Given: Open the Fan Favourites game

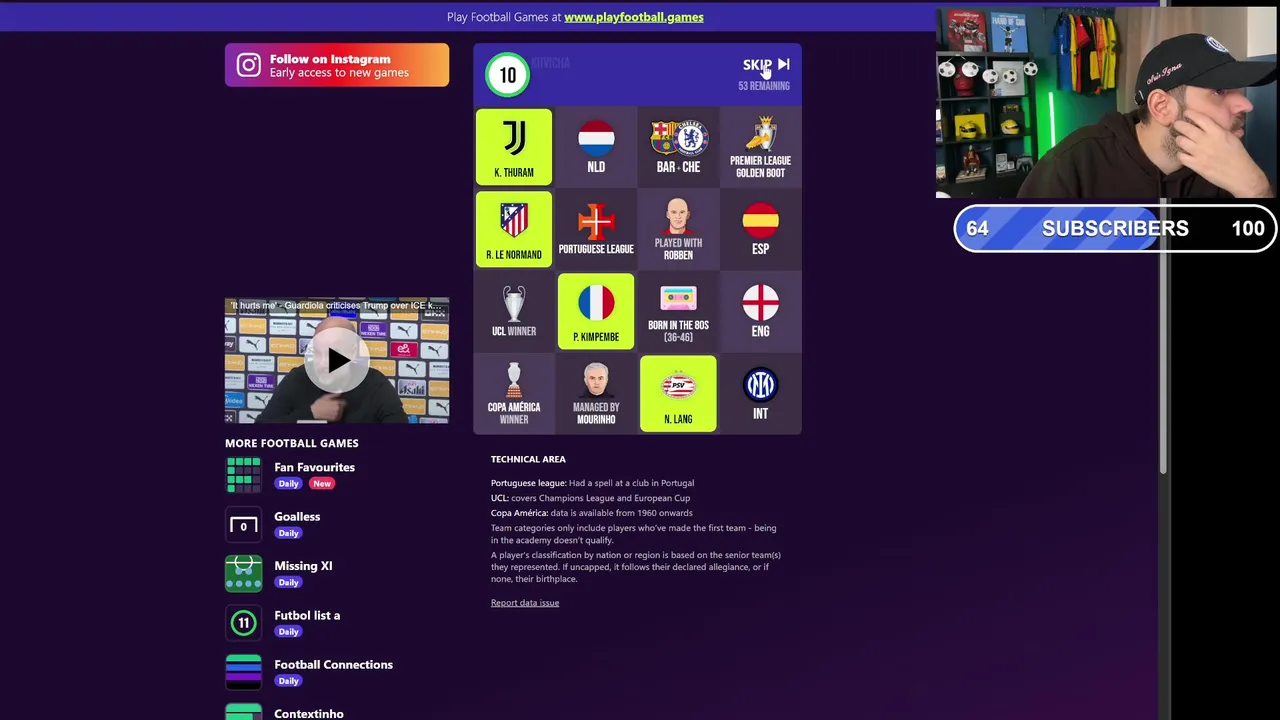Looking at the screenshot, I should tap(314, 467).
